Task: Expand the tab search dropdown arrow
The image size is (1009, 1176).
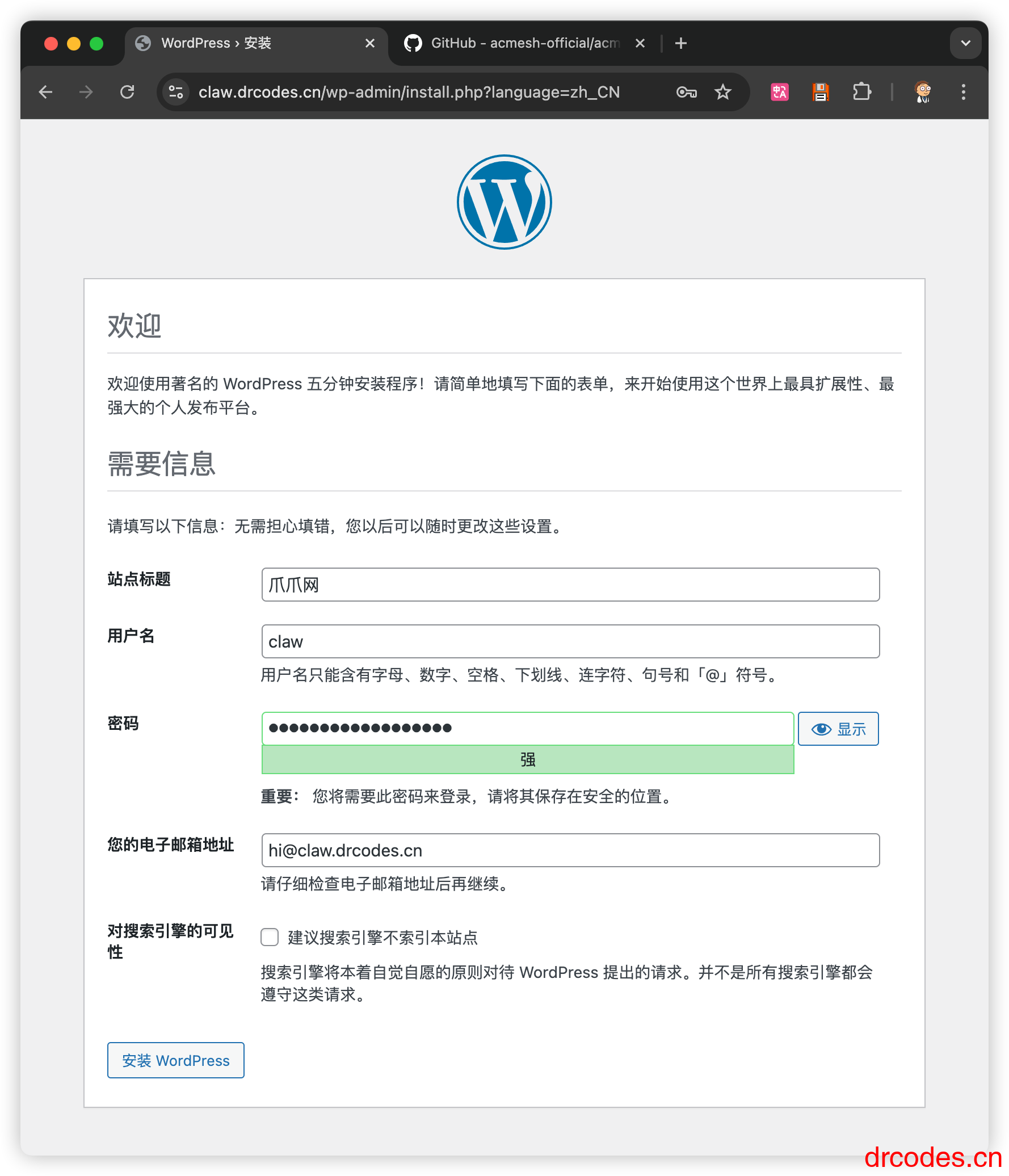Action: click(x=966, y=43)
